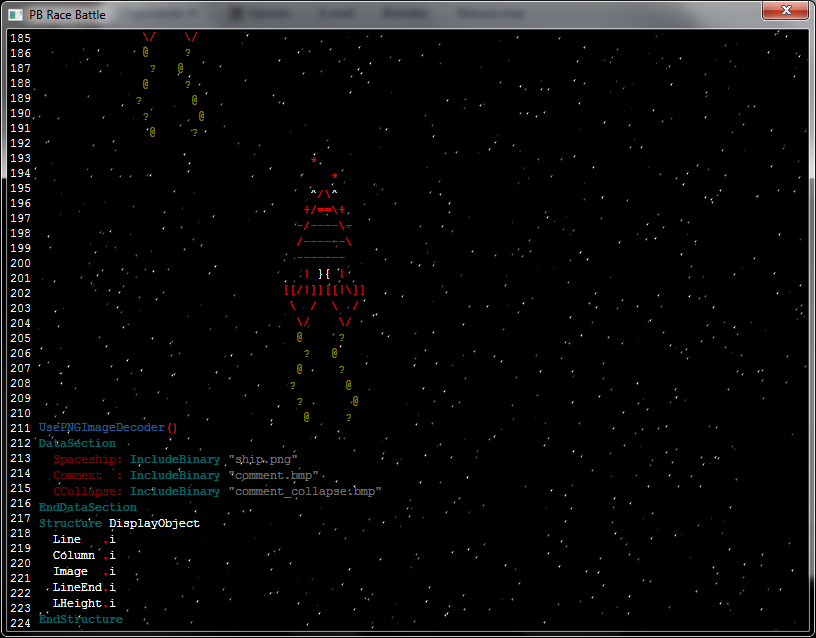
Task: Click the "ship.png" string on line 213
Action: 264,460
